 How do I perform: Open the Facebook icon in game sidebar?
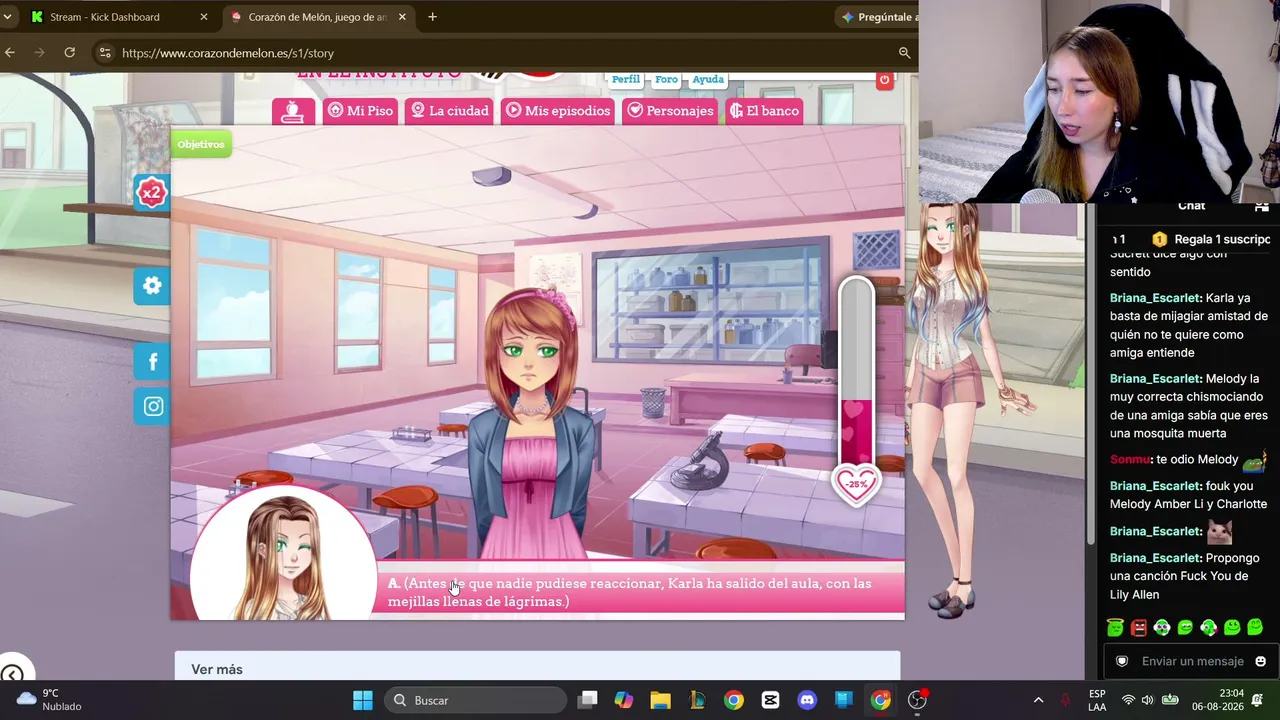tap(152, 362)
